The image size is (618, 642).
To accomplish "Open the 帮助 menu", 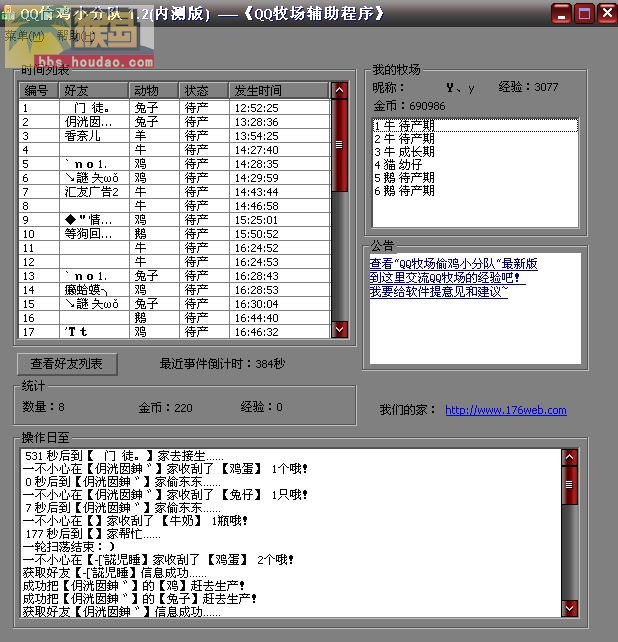I will 76,36.
